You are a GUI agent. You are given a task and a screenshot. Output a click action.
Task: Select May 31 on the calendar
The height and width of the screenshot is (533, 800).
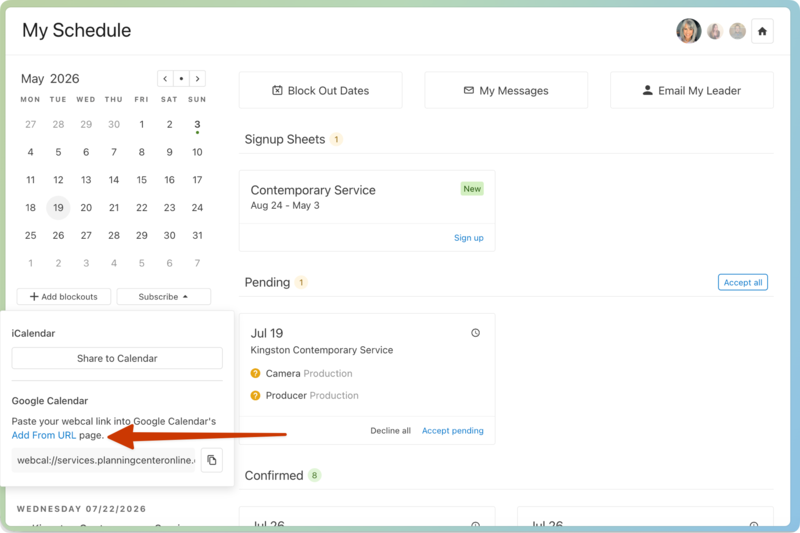pos(197,236)
